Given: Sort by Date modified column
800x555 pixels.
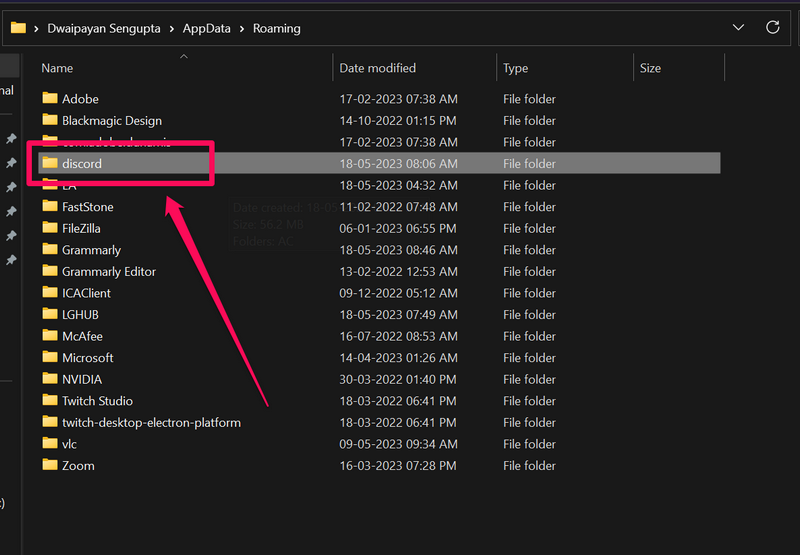Looking at the screenshot, I should tap(377, 68).
